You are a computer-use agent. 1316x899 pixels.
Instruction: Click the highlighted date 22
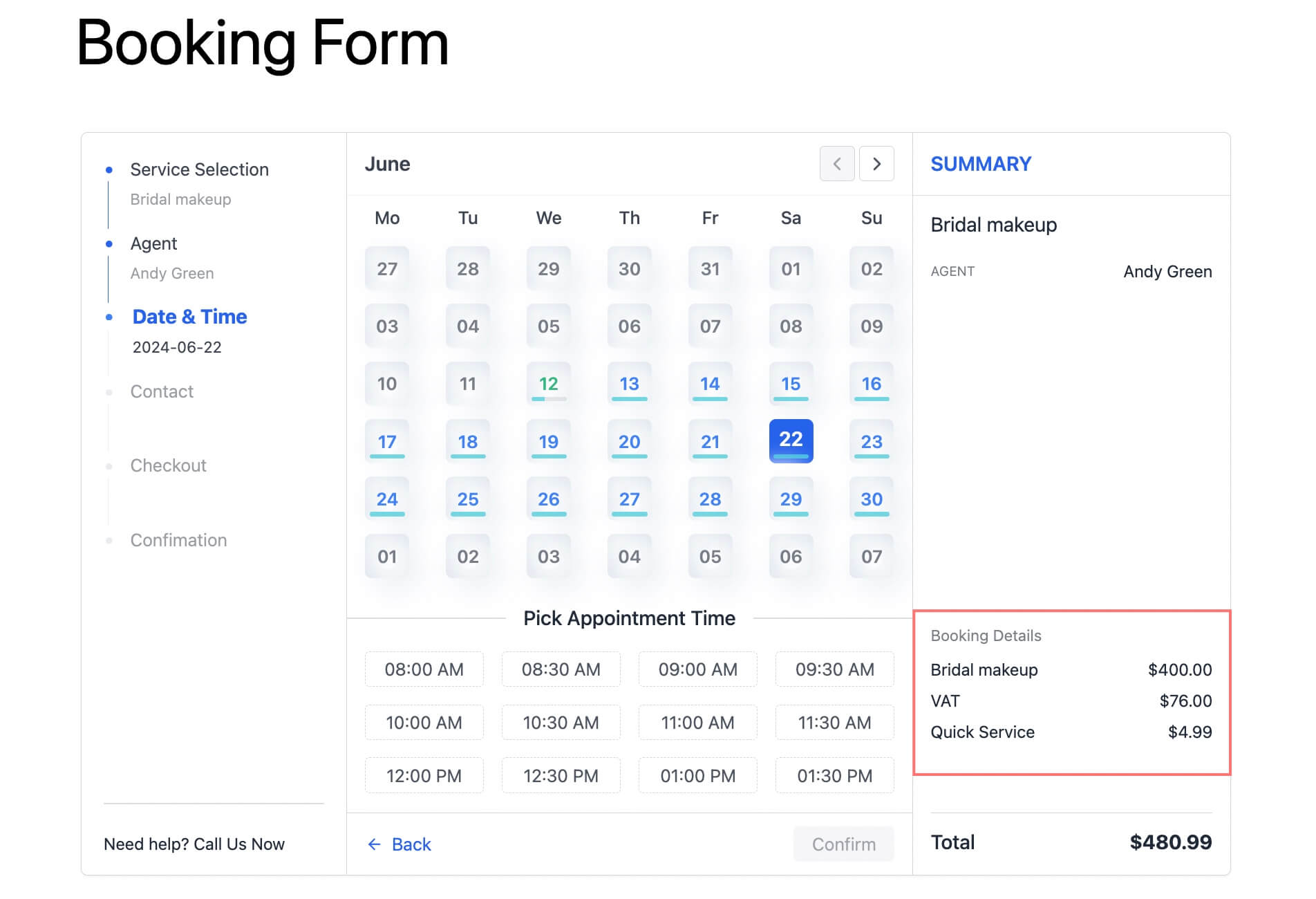(790, 441)
